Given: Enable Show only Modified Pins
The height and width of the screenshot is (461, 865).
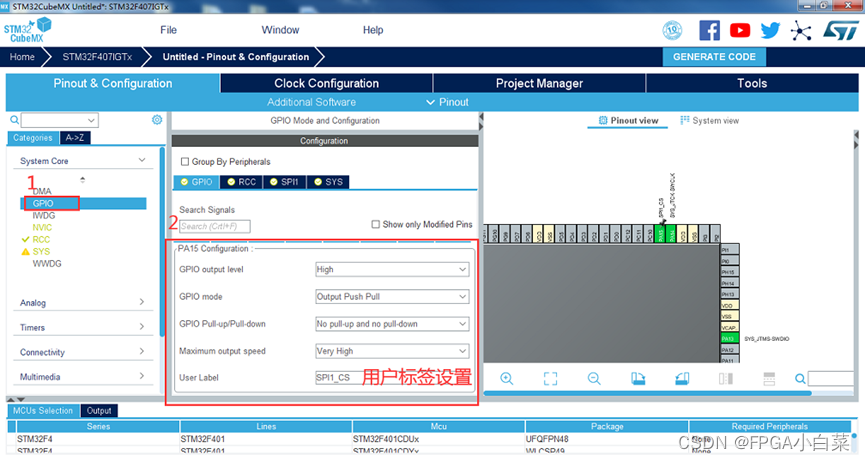Looking at the screenshot, I should 376,224.
